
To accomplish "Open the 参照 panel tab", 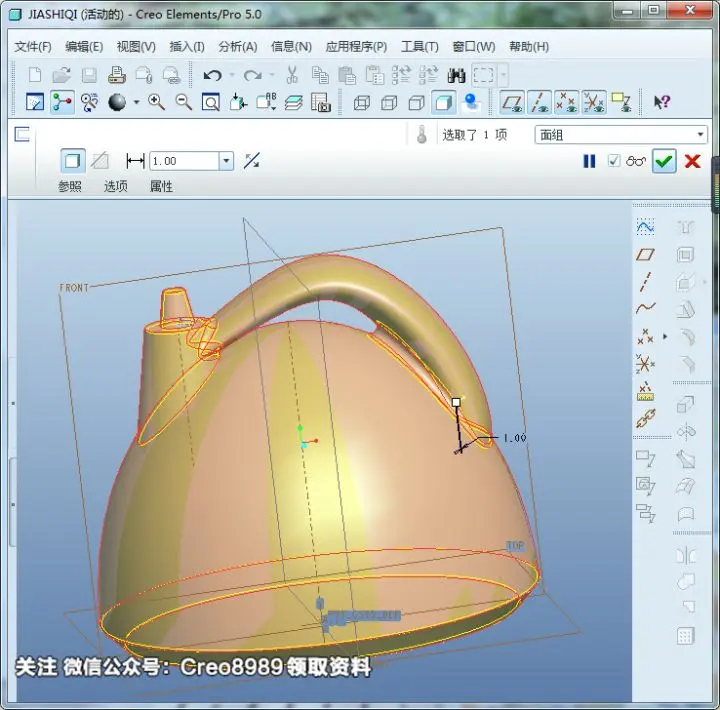I will point(70,186).
